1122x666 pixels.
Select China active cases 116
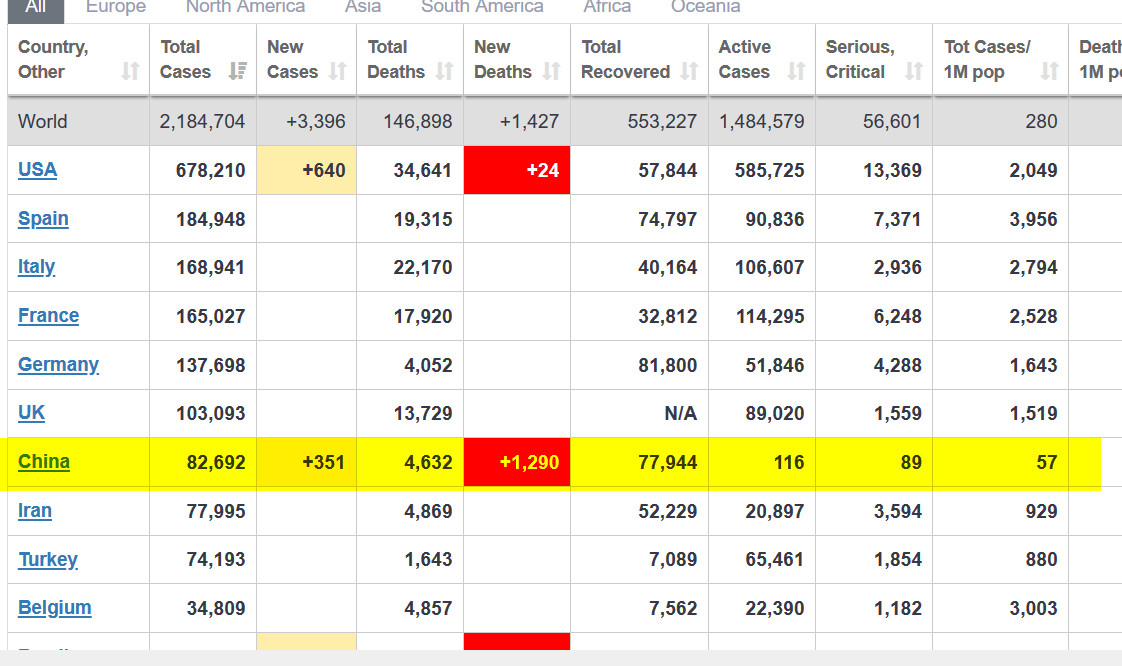coord(789,462)
